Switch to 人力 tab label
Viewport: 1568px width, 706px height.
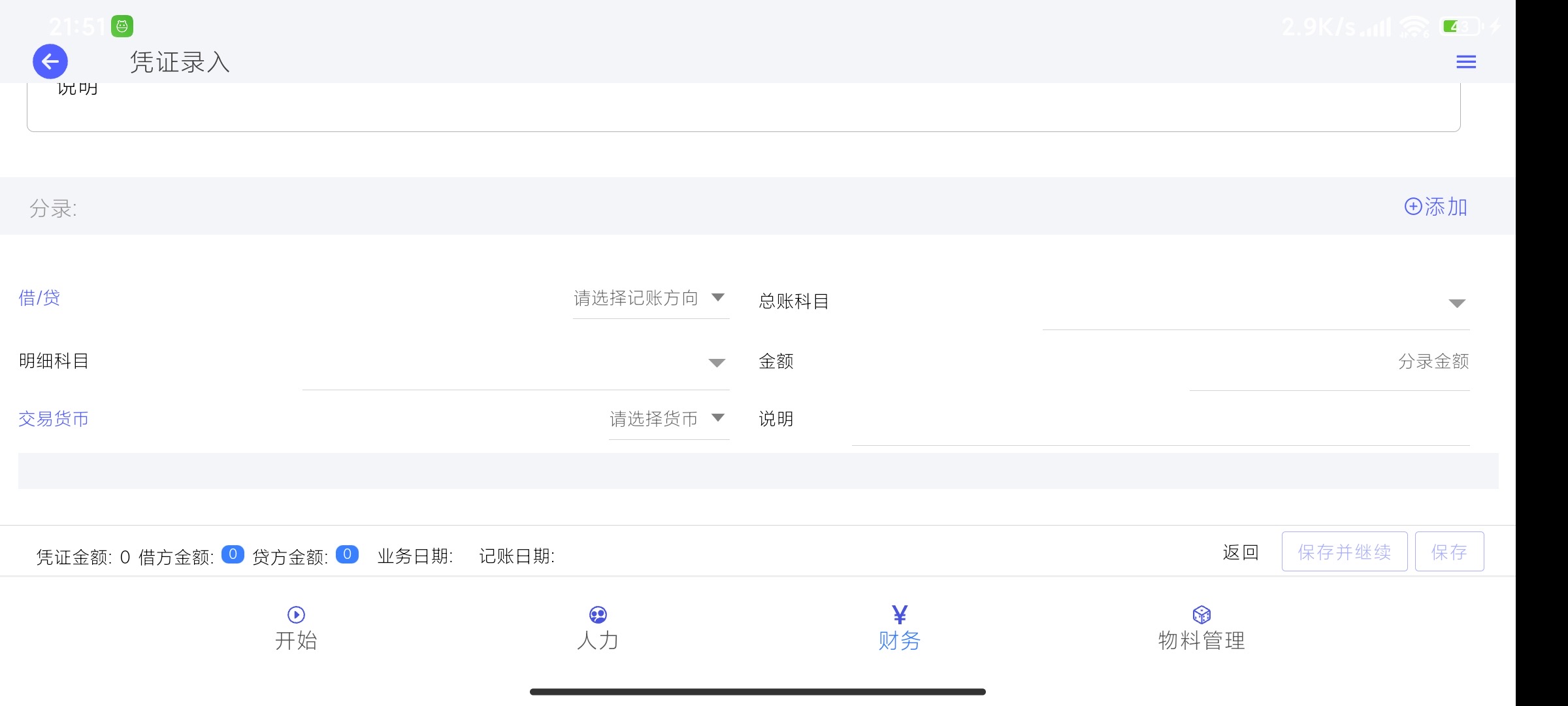(598, 640)
